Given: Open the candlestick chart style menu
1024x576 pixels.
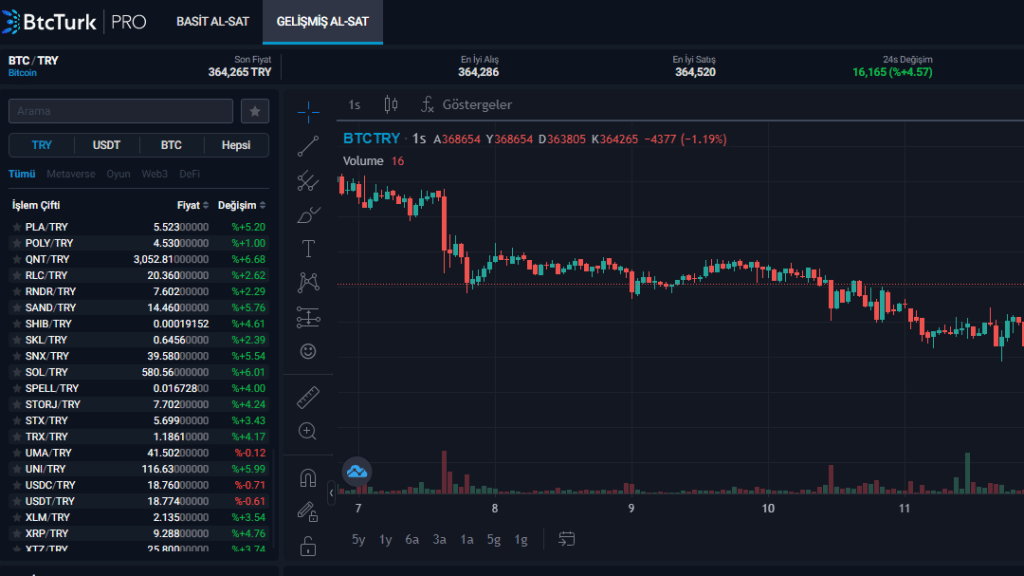Looking at the screenshot, I should [391, 104].
